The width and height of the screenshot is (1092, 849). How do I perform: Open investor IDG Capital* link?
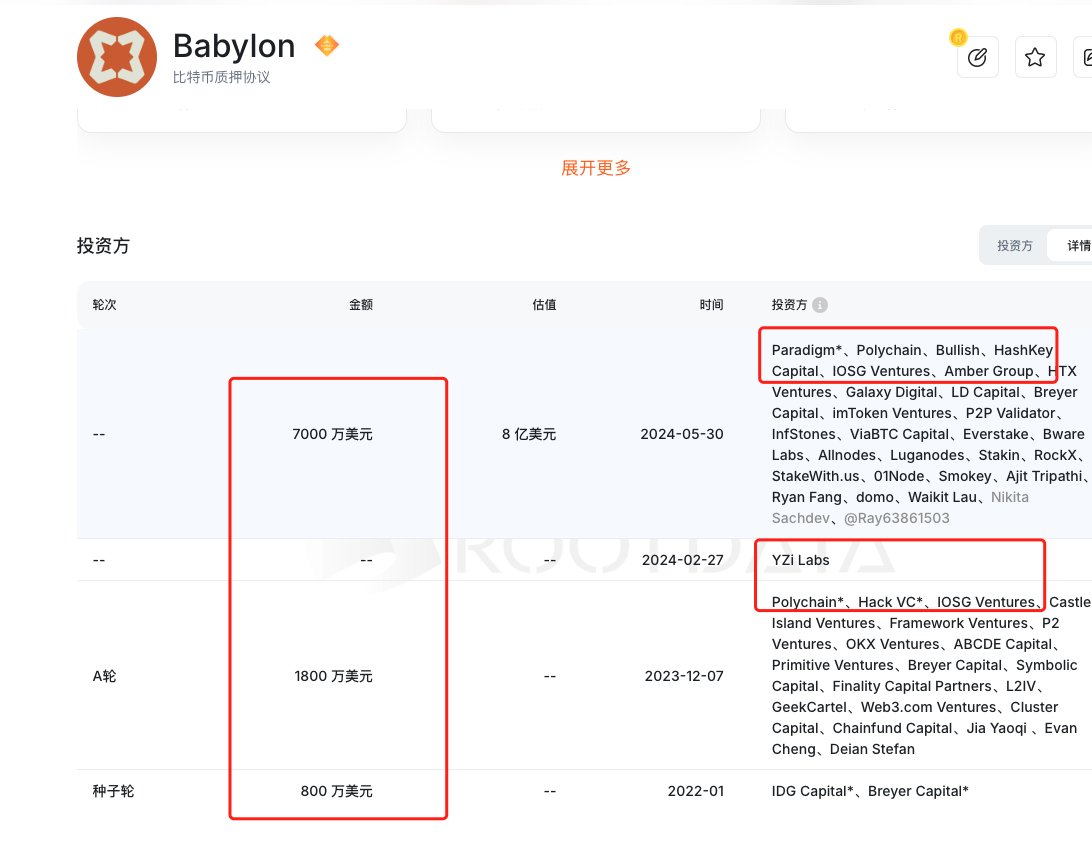click(812, 791)
